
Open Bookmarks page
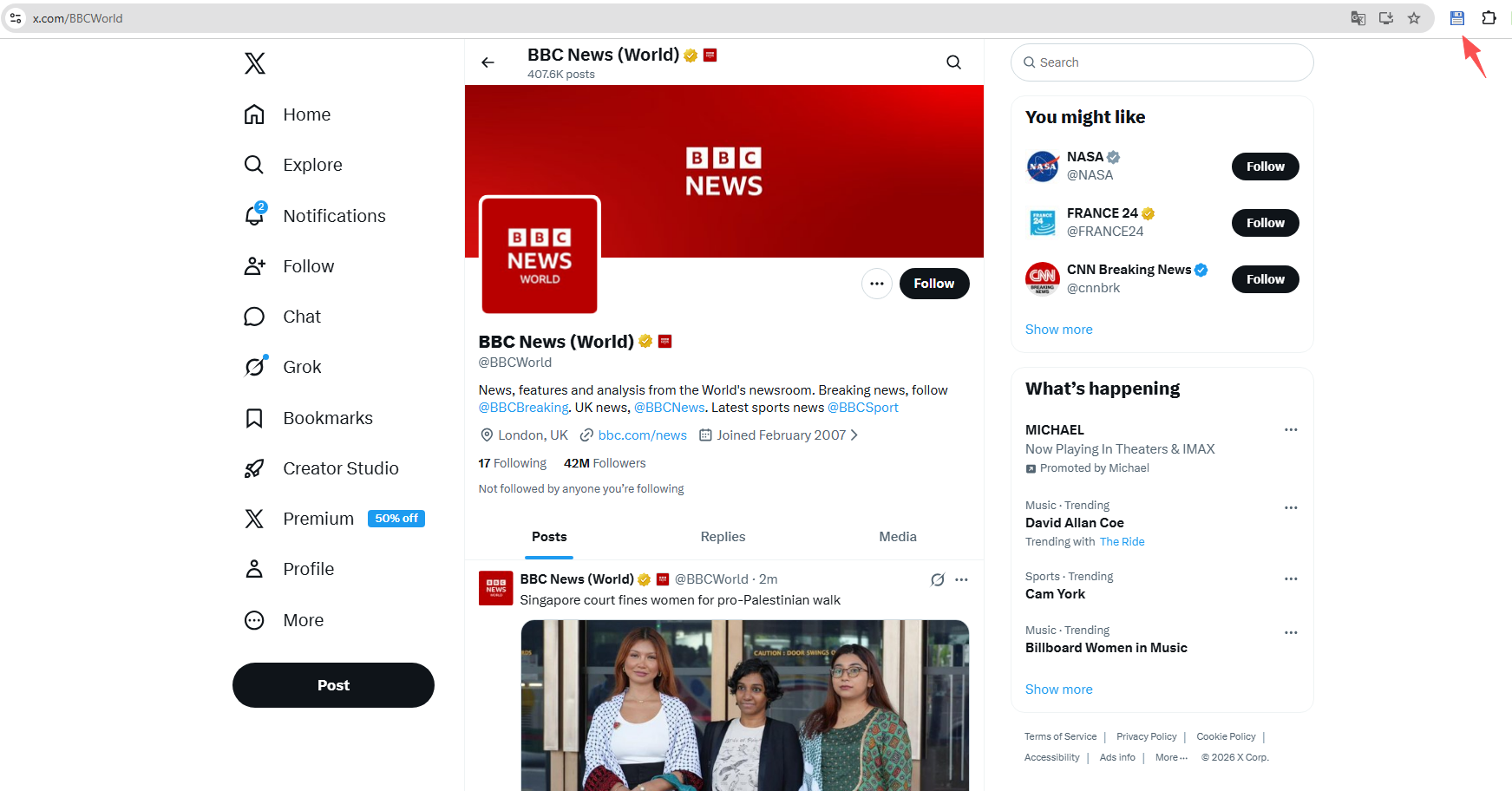pos(309,418)
